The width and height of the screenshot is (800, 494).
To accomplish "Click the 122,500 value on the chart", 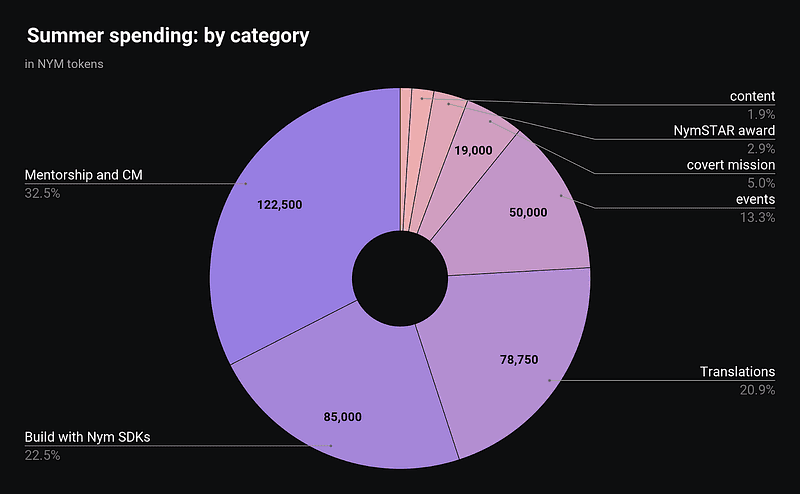I will coord(280,204).
